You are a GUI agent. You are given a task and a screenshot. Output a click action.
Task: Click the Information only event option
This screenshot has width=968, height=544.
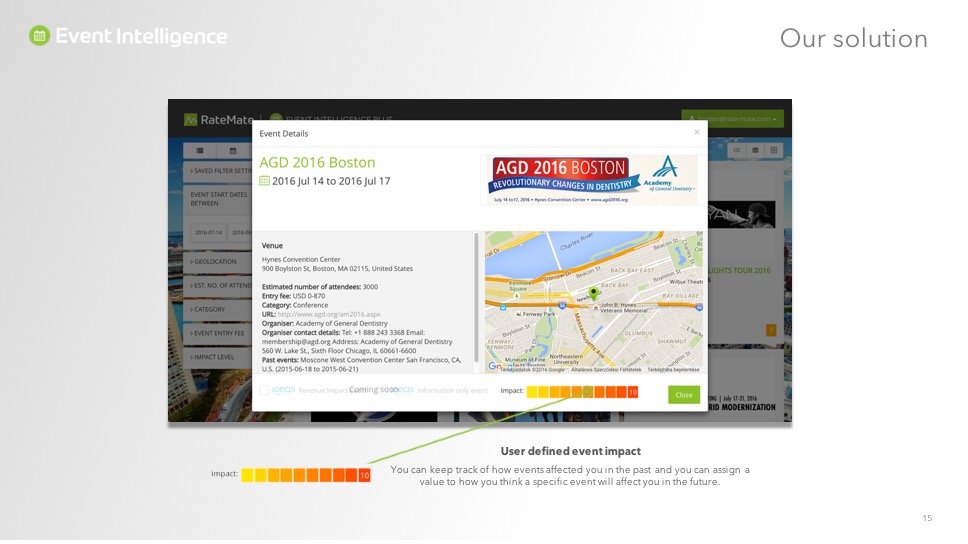click(452, 390)
